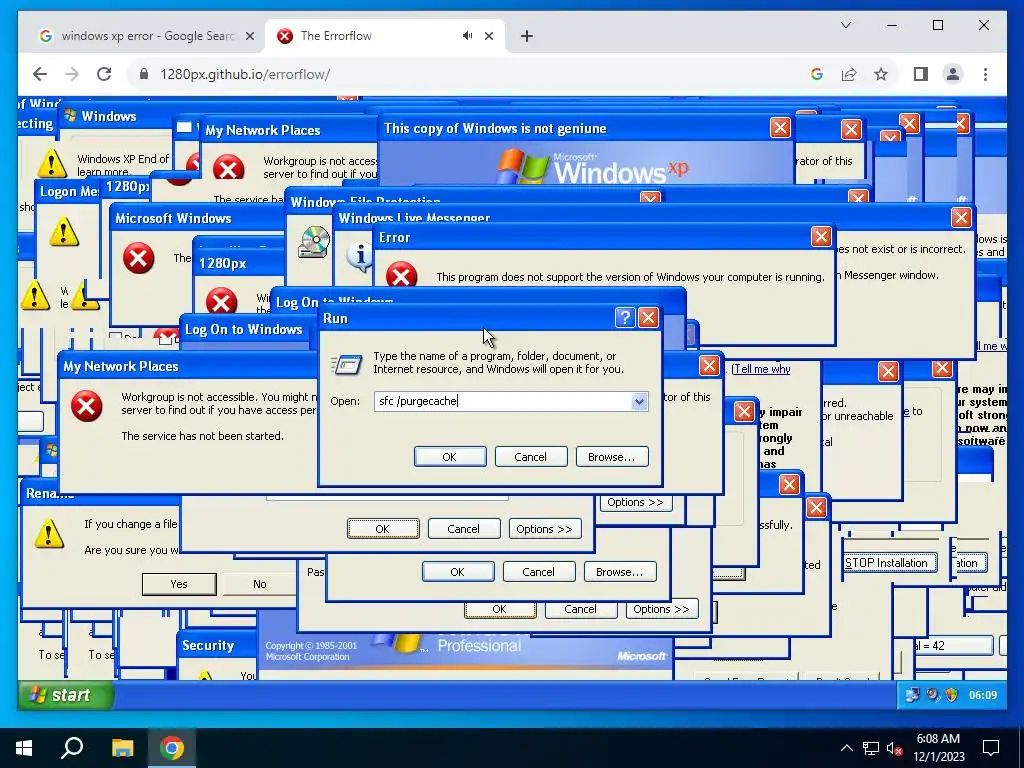Click the XP tray clock 06:09
This screenshot has height=768, width=1024.
[983, 695]
